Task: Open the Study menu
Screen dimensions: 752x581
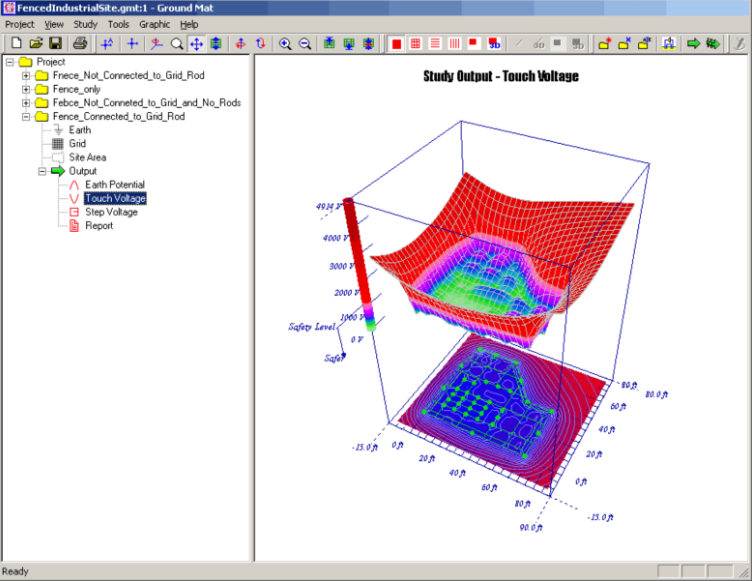Action: (x=85, y=24)
